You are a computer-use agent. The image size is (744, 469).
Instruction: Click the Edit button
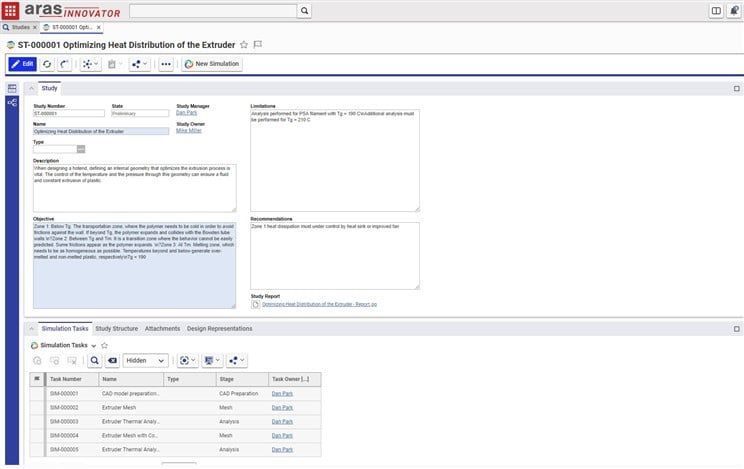pos(22,64)
